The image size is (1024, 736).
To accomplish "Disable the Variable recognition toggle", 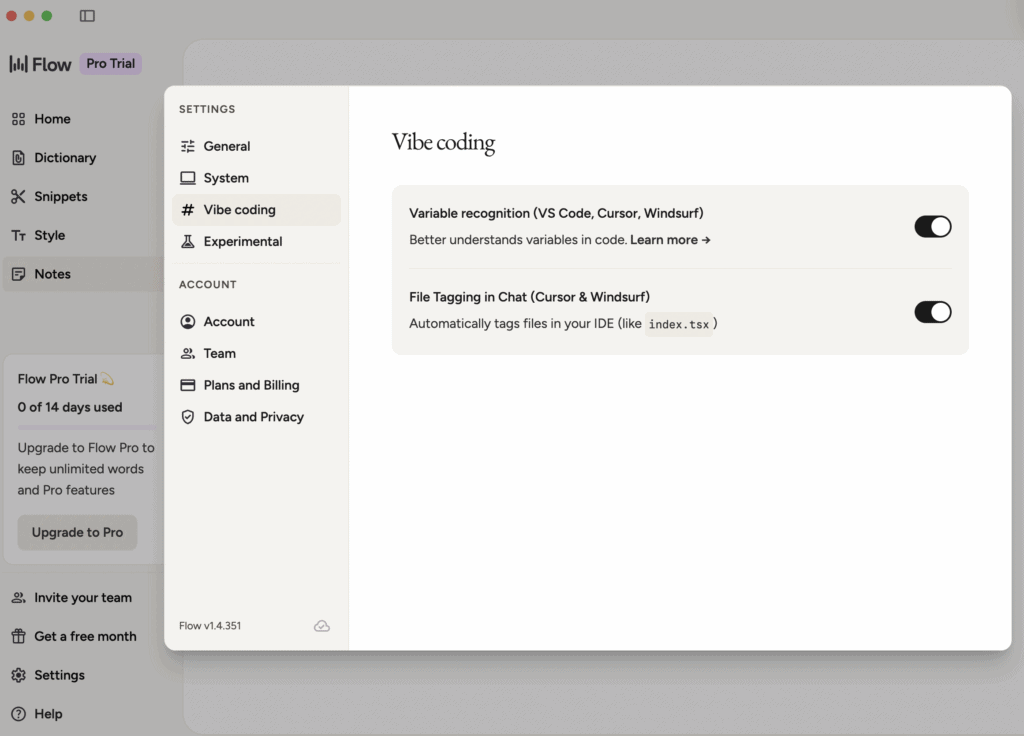I will [932, 227].
